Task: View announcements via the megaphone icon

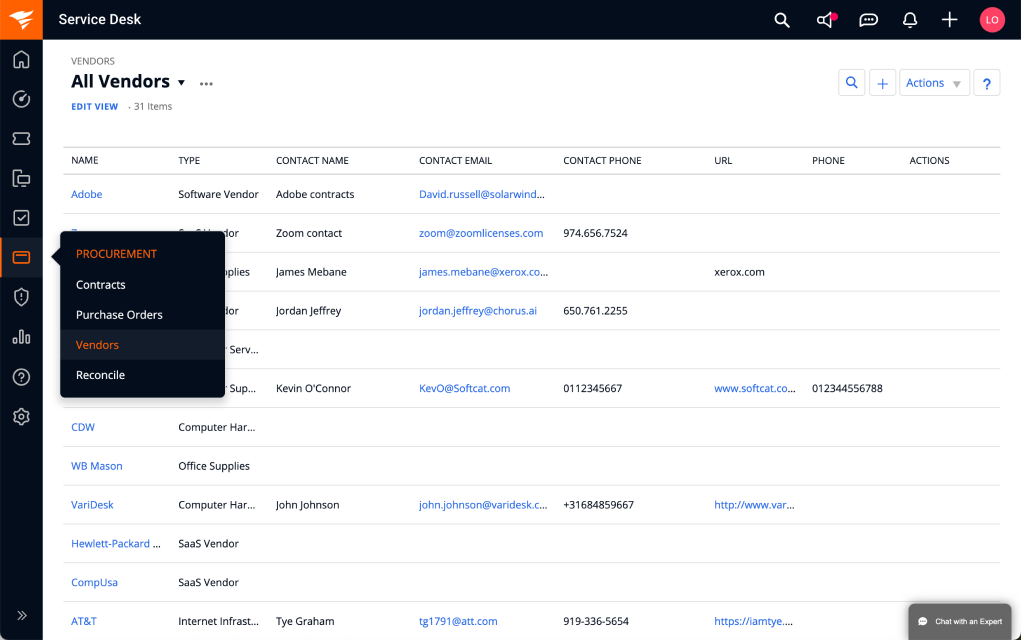Action: [x=822, y=20]
